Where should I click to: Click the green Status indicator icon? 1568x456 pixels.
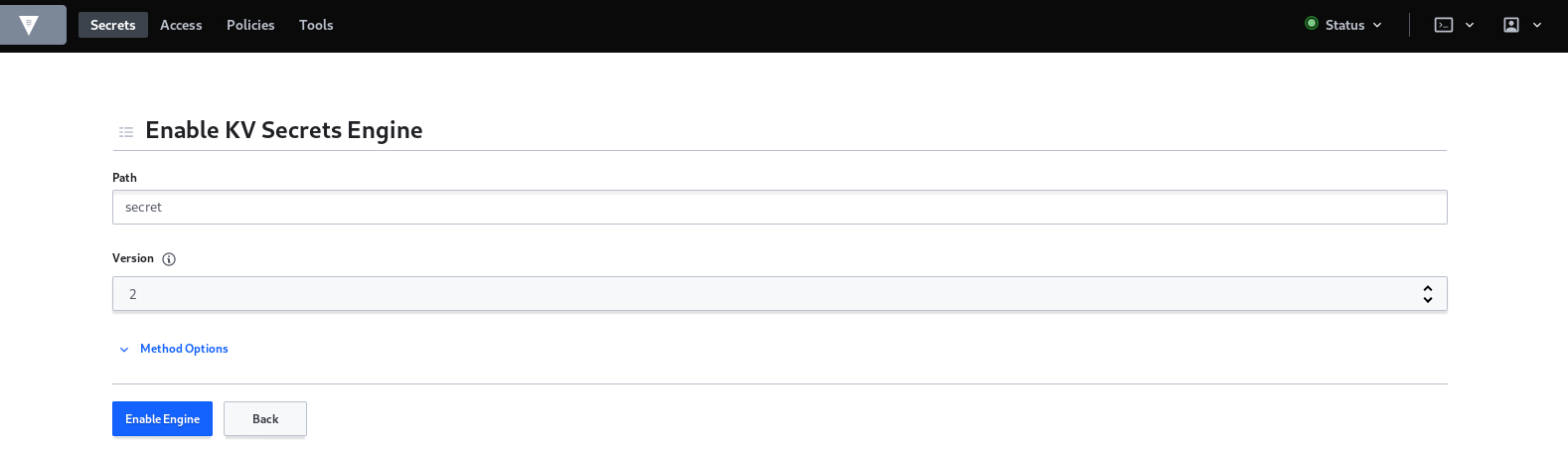(x=1312, y=24)
